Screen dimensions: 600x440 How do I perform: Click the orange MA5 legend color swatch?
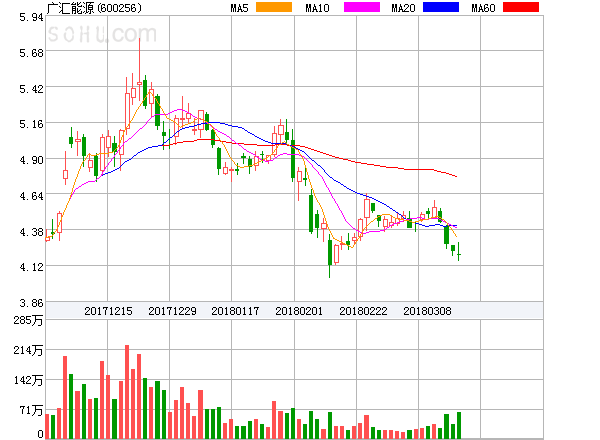[x=274, y=8]
